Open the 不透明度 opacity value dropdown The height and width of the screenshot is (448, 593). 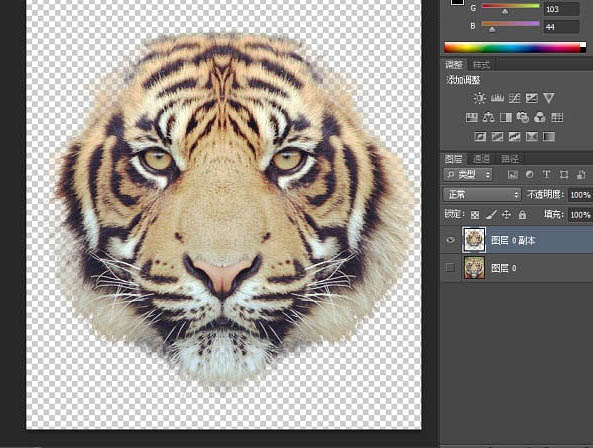click(580, 195)
